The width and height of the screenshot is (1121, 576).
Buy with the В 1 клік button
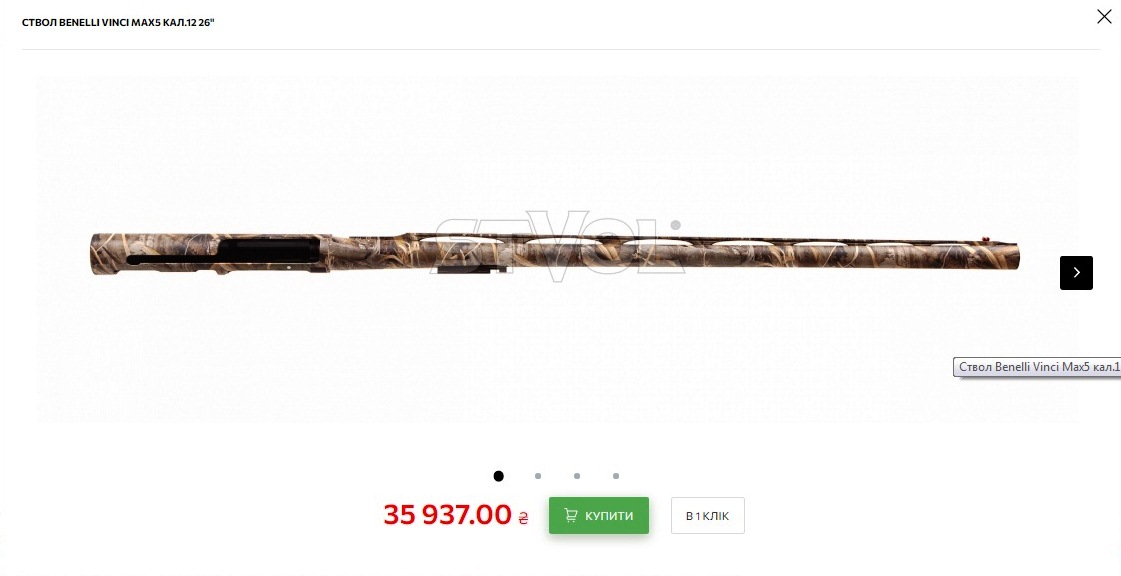708,515
